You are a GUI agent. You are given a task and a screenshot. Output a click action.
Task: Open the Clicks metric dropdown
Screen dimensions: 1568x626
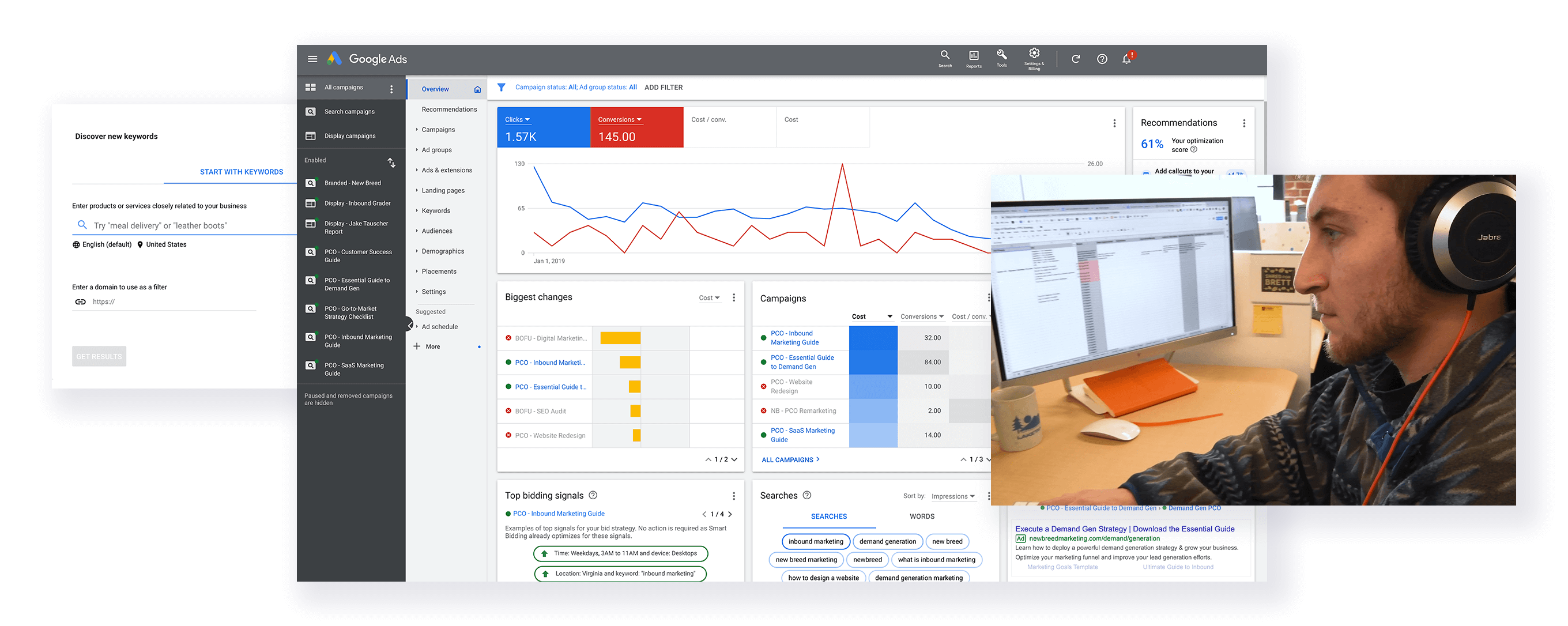(x=518, y=120)
